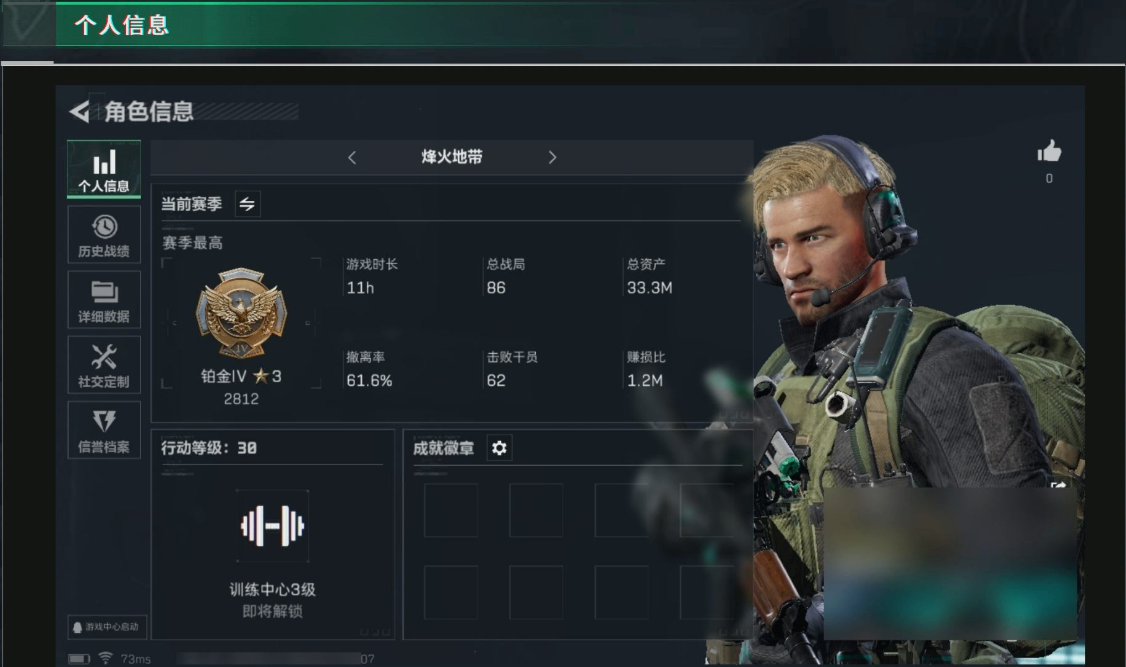Screen dimensions: 1126x667
Task: Open 成就徽章 badge settings with the gear icon
Action: (x=499, y=448)
